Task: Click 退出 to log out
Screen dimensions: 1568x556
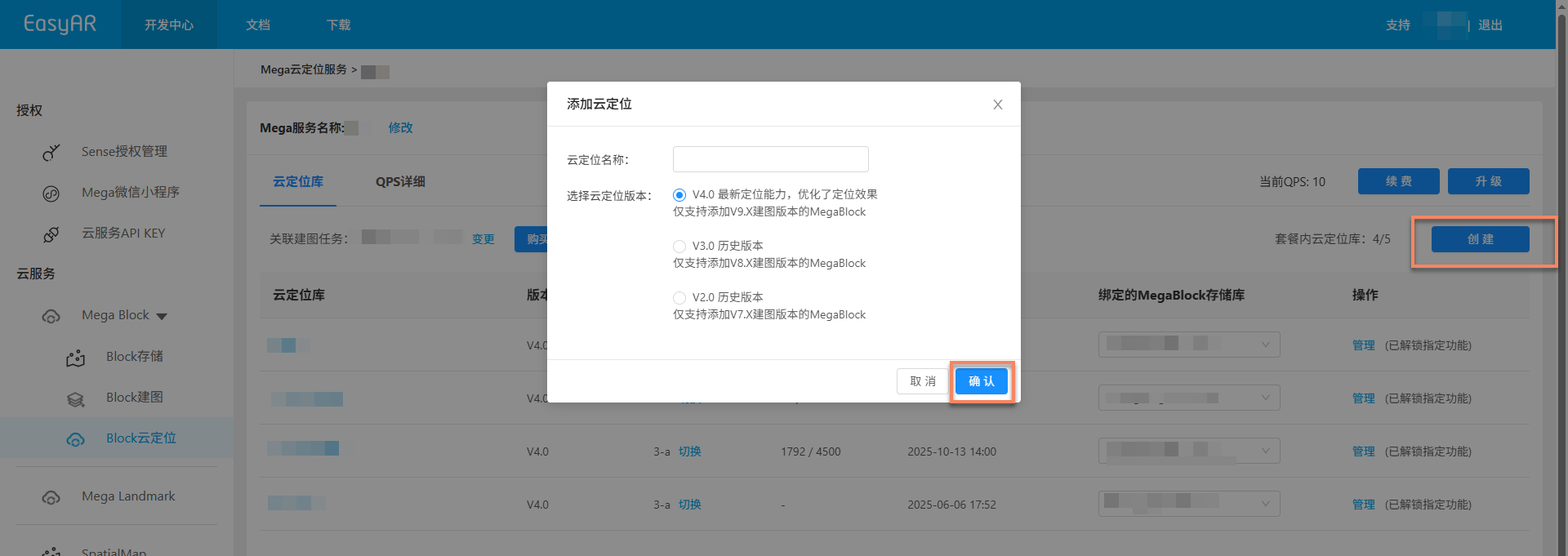Action: [1490, 24]
